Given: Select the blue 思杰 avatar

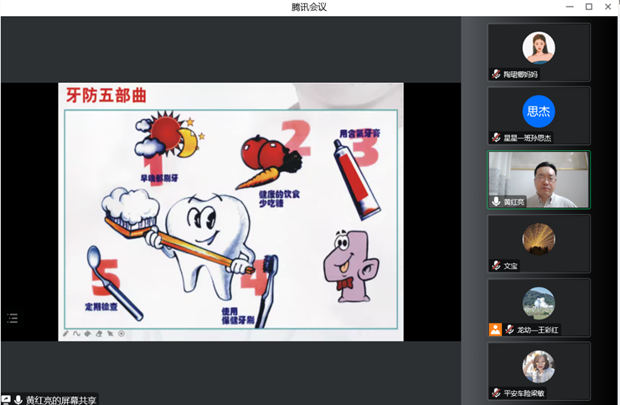Looking at the screenshot, I should coord(538,111).
